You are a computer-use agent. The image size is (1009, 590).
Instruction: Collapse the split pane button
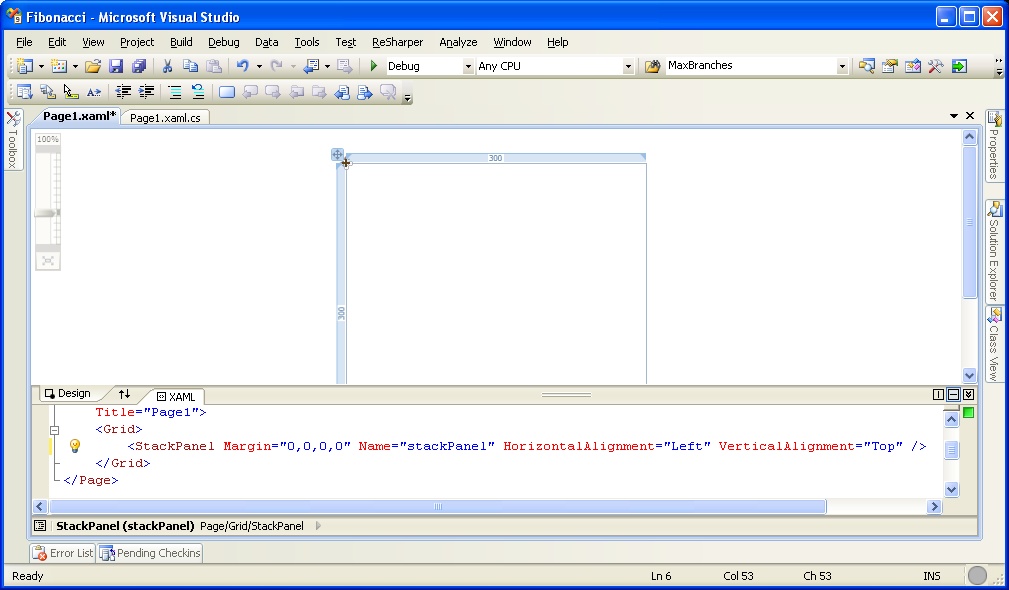968,394
